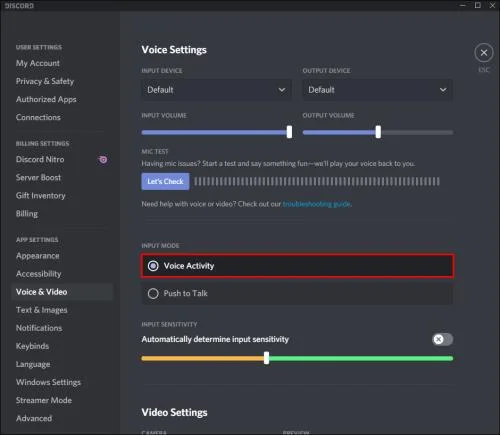Open Accessibility settings
The width and height of the screenshot is (500, 435).
(38, 274)
